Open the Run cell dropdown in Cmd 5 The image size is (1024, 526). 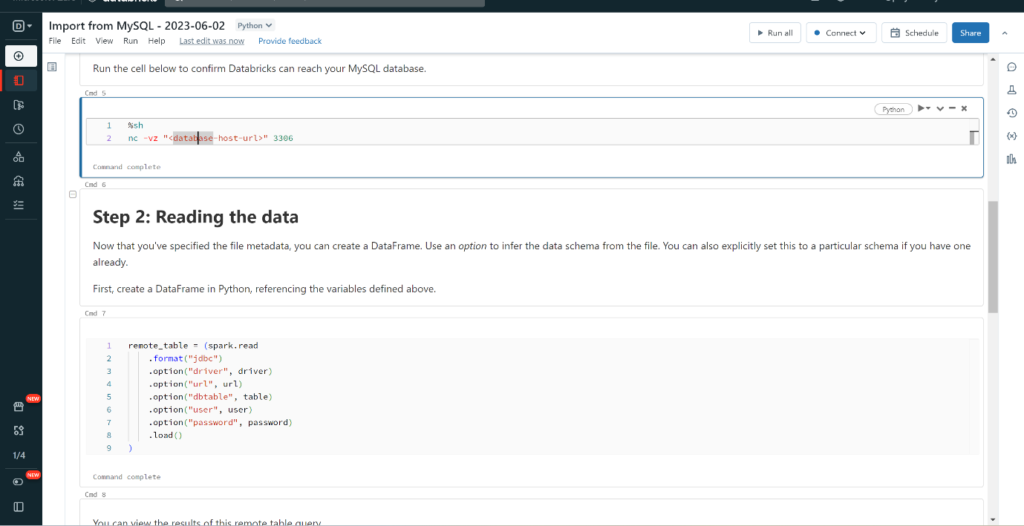(923, 108)
